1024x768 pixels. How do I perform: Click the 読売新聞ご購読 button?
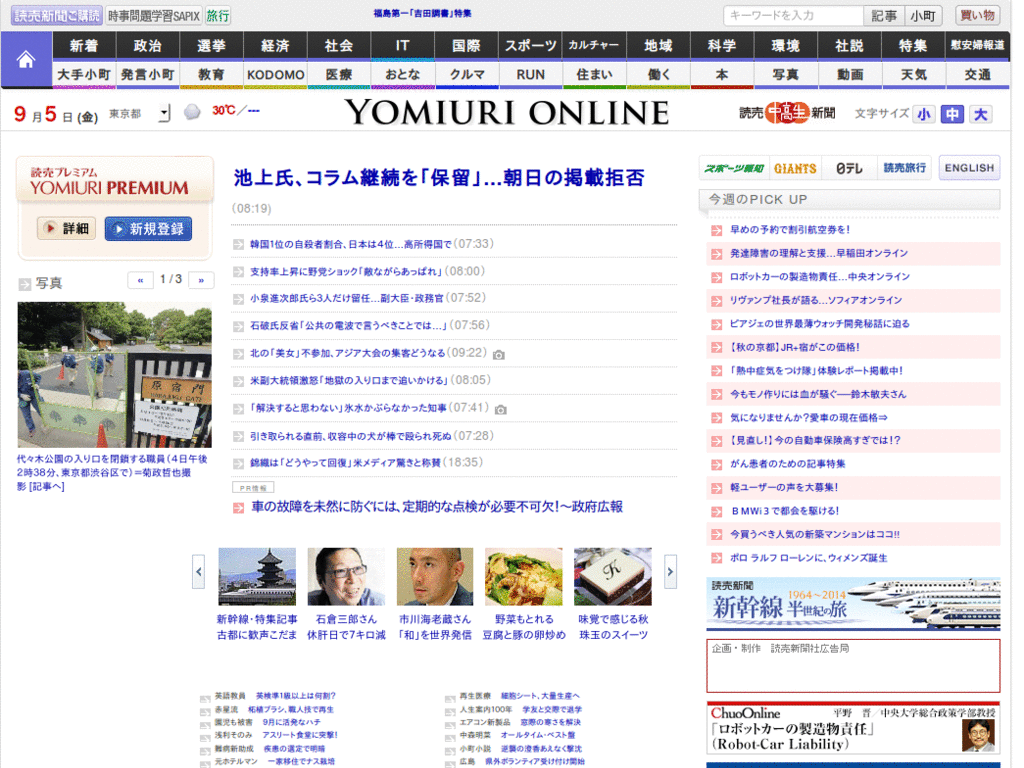pyautogui.click(x=57, y=16)
